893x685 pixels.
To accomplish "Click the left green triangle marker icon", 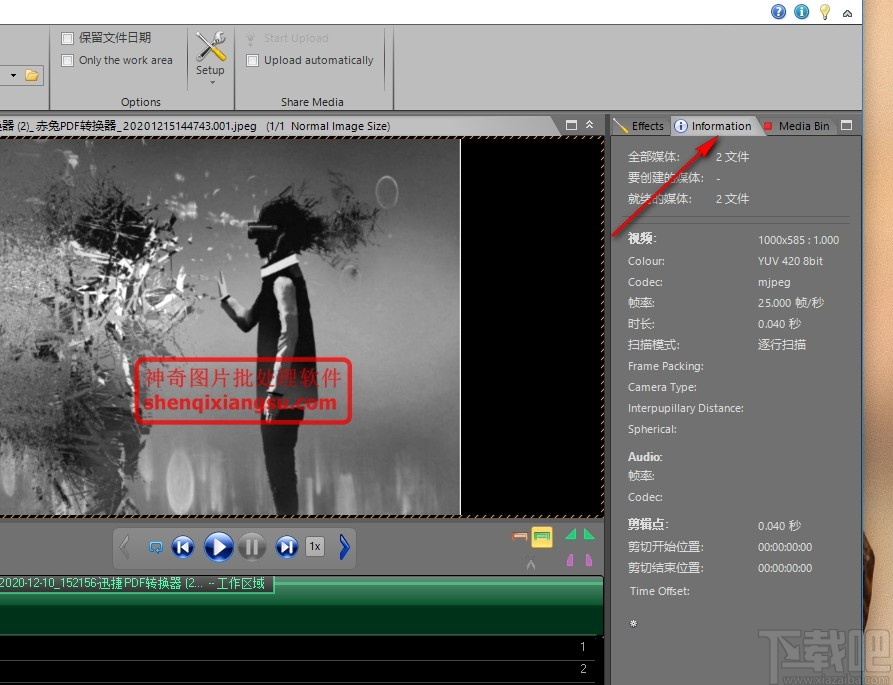I will tap(571, 534).
